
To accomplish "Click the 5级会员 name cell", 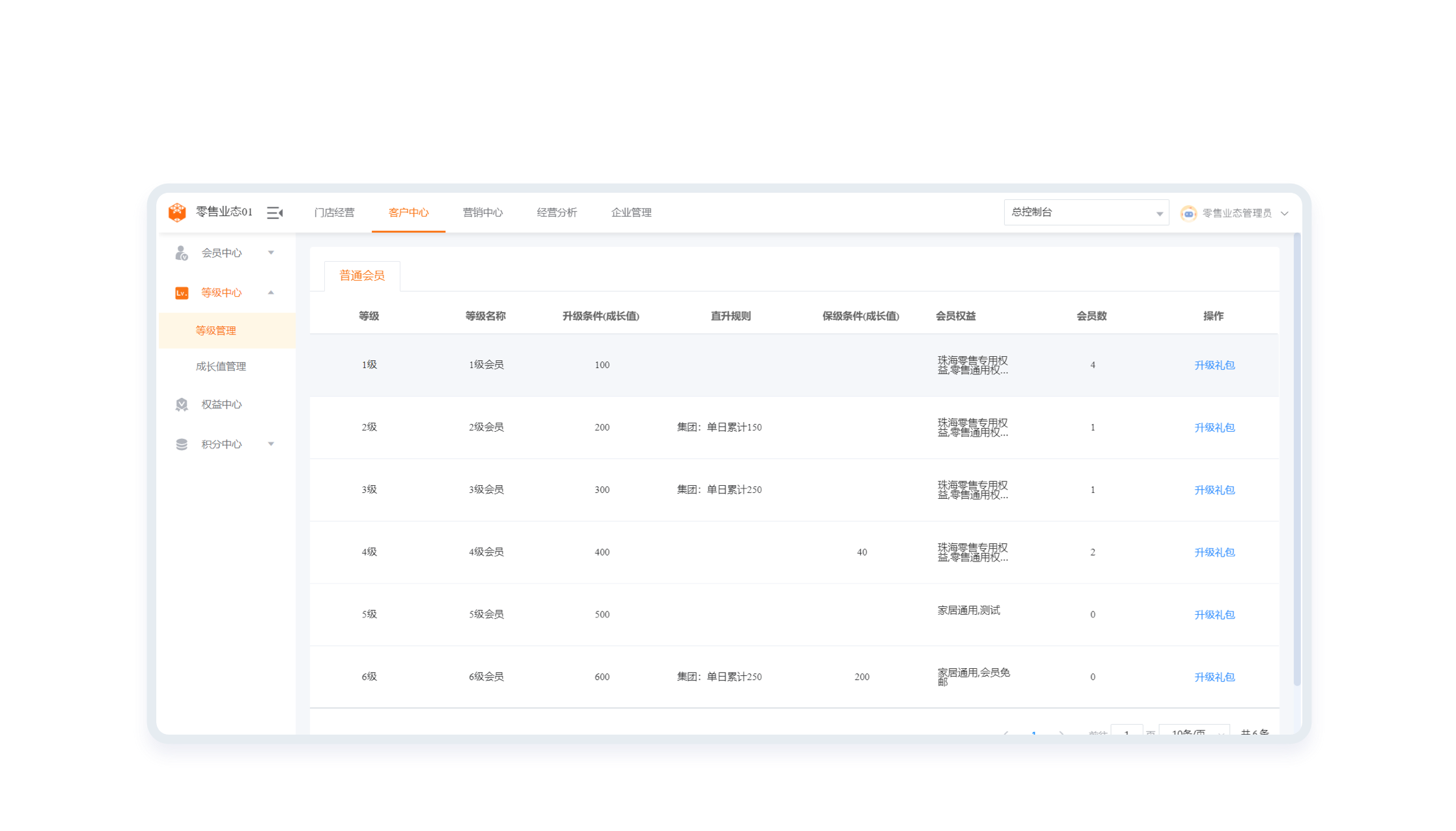I will point(486,614).
